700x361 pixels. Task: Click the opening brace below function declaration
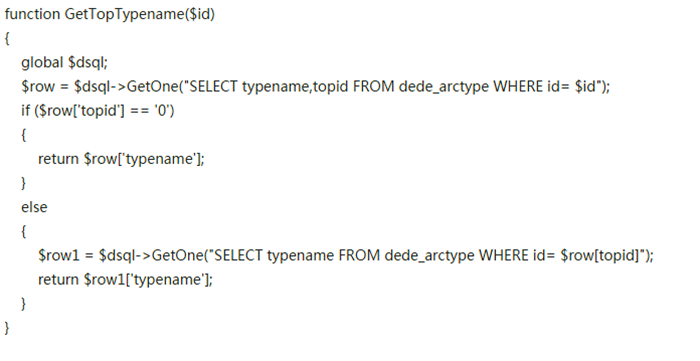[7, 38]
